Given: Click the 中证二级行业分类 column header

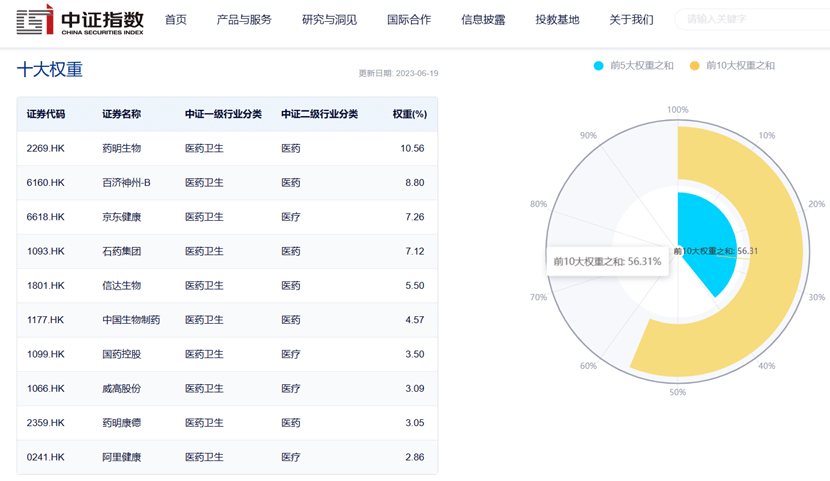Looking at the screenshot, I should point(319,114).
